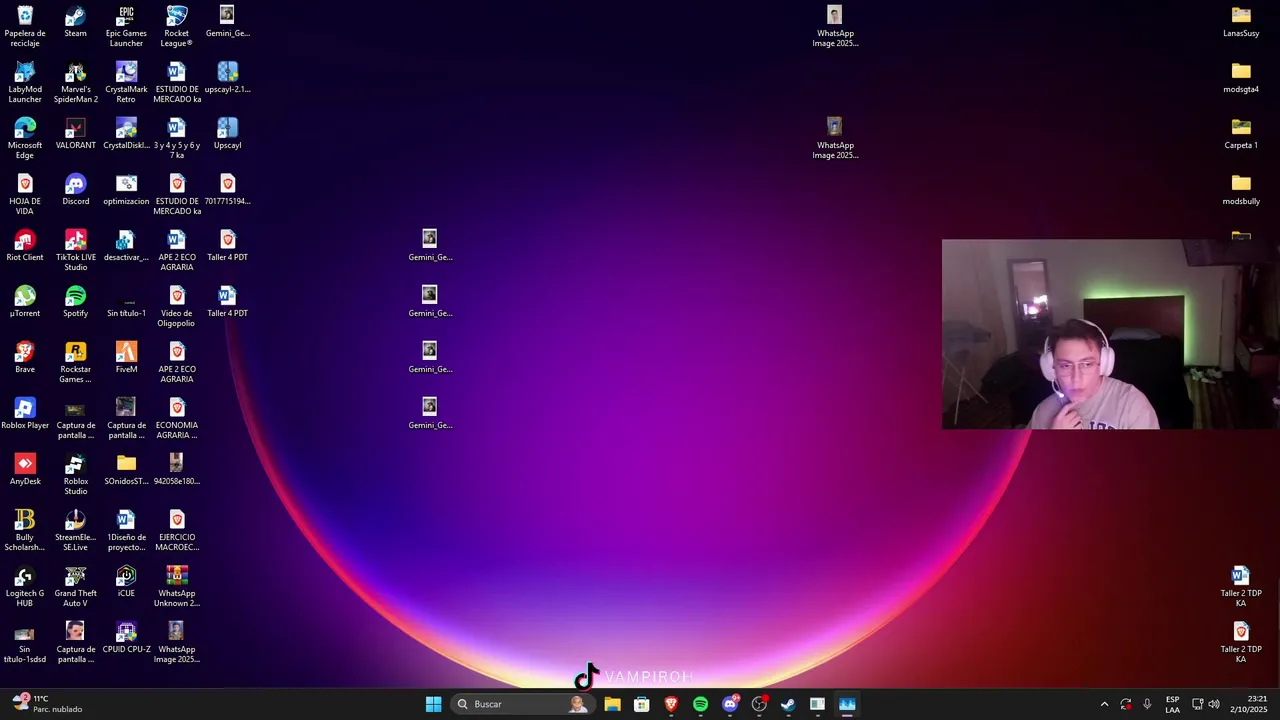The image size is (1280, 720).
Task: Select the Steam desktop shortcut
Action: [x=75, y=22]
